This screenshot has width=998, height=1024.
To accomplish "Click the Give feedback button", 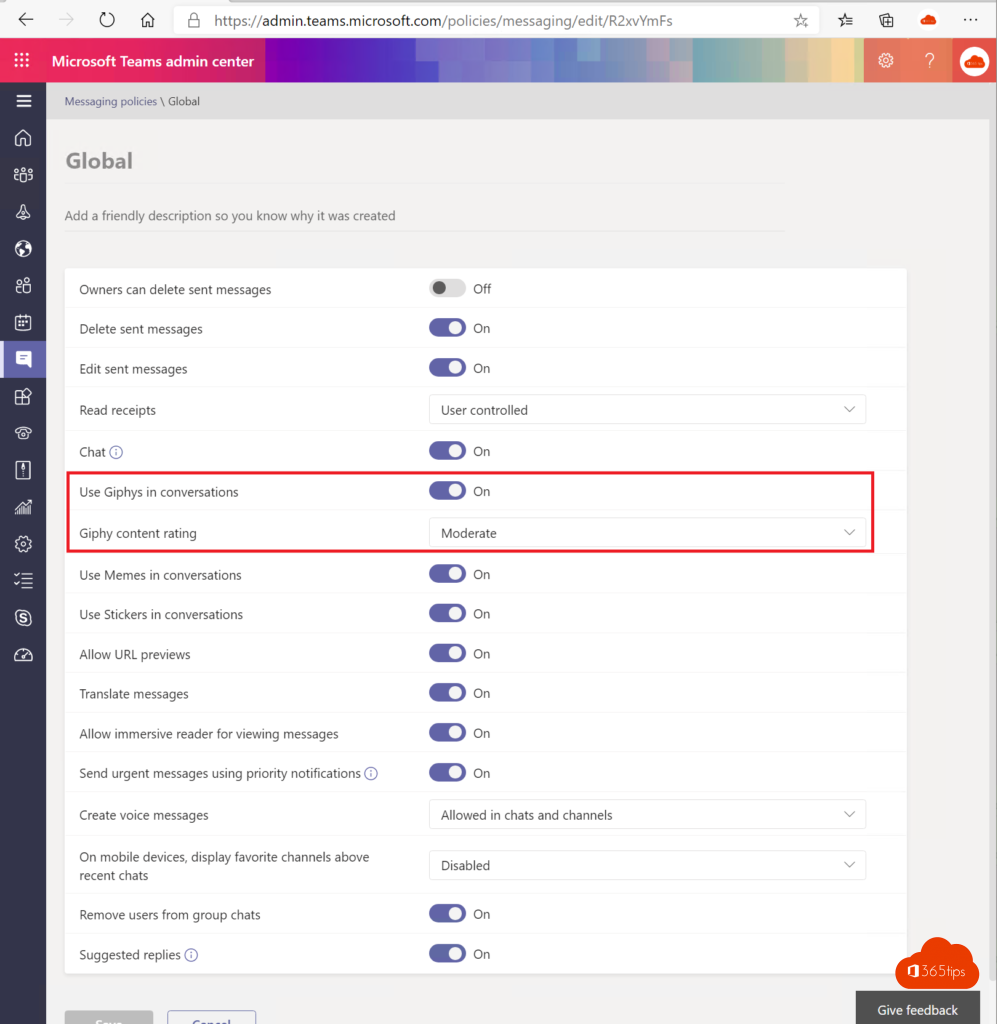I will click(x=917, y=1009).
